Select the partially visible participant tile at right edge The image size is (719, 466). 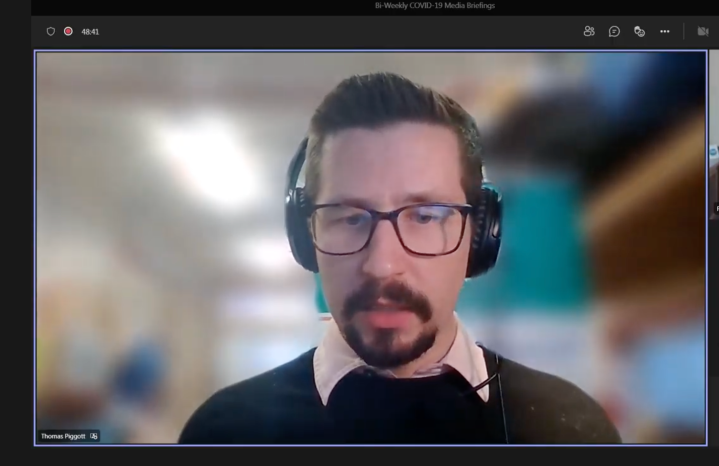pyautogui.click(x=714, y=180)
